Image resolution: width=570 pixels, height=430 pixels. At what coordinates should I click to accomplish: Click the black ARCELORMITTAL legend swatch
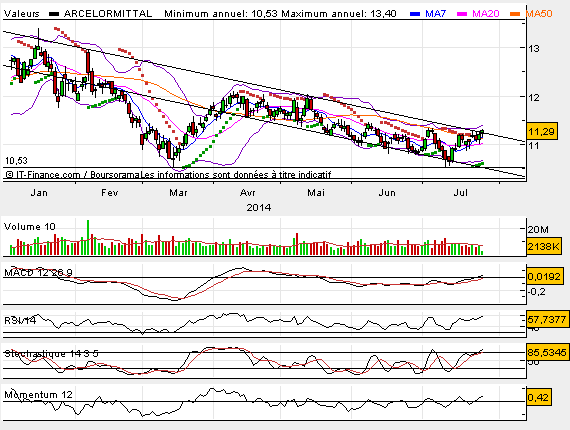click(x=54, y=14)
